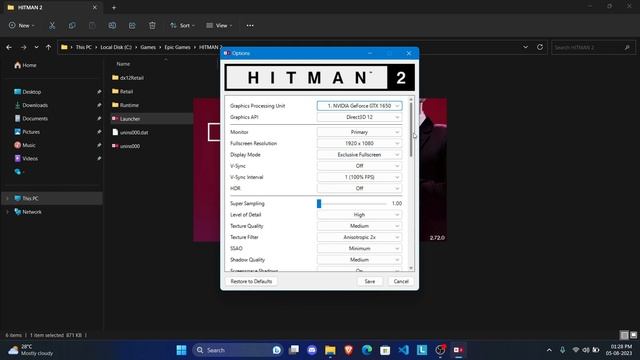Open the See more ellipsis menu
Image resolution: width=640 pixels, height=360 pixels.
click(250, 25)
